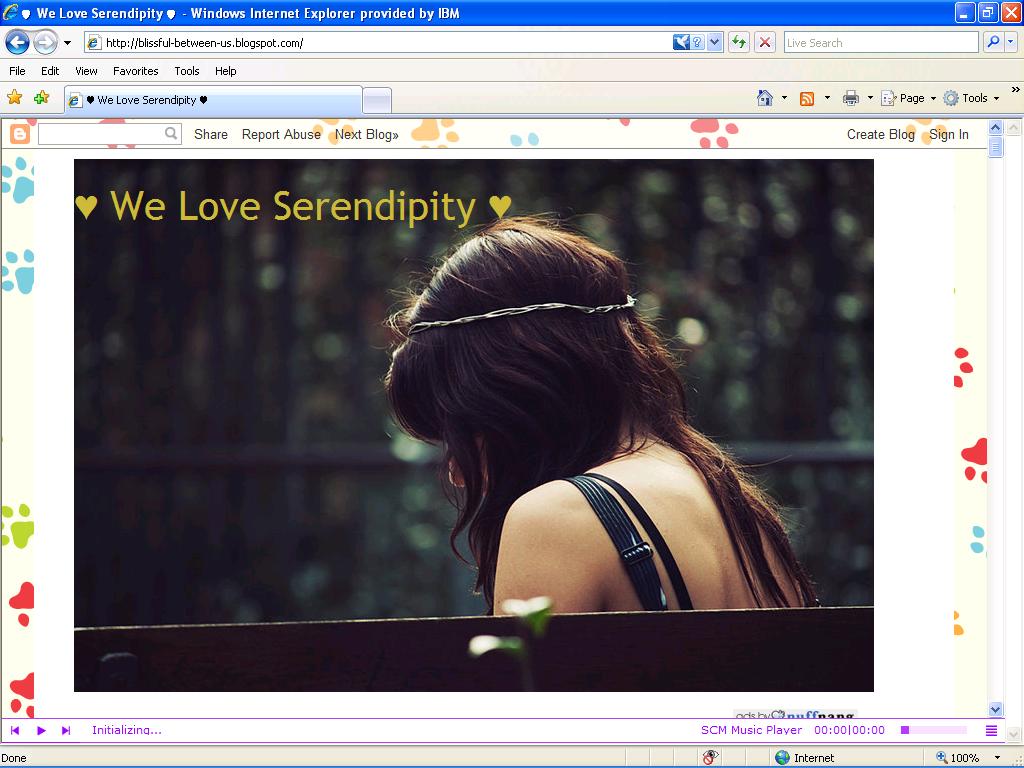Select the We Love Serendipity tab
The height and width of the screenshot is (768, 1024).
pyautogui.click(x=213, y=100)
